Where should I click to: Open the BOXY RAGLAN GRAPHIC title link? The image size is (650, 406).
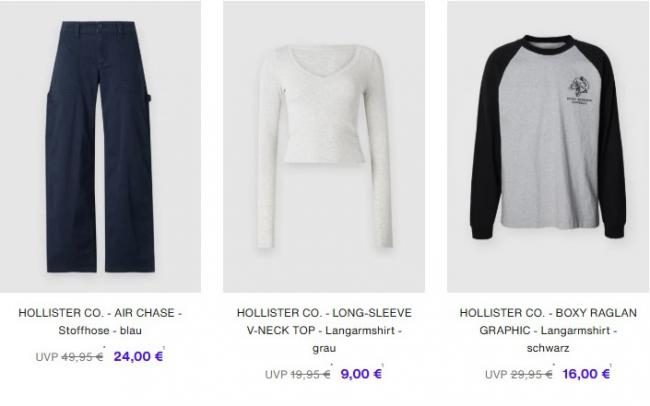(548, 321)
